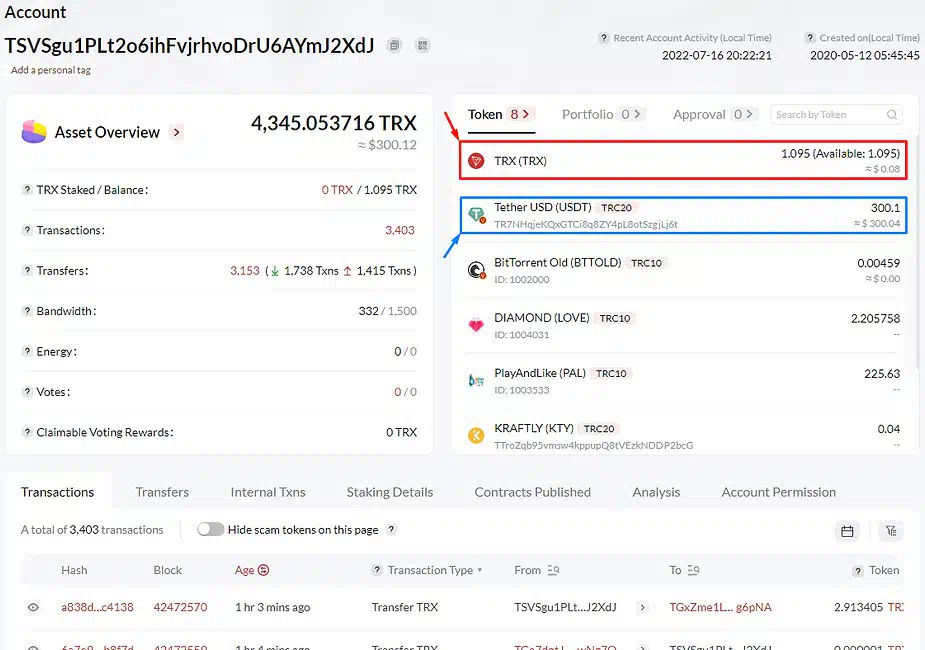Click the KRAFTLY contract address text
Viewport: 925px width, 650px height.
(x=593, y=445)
